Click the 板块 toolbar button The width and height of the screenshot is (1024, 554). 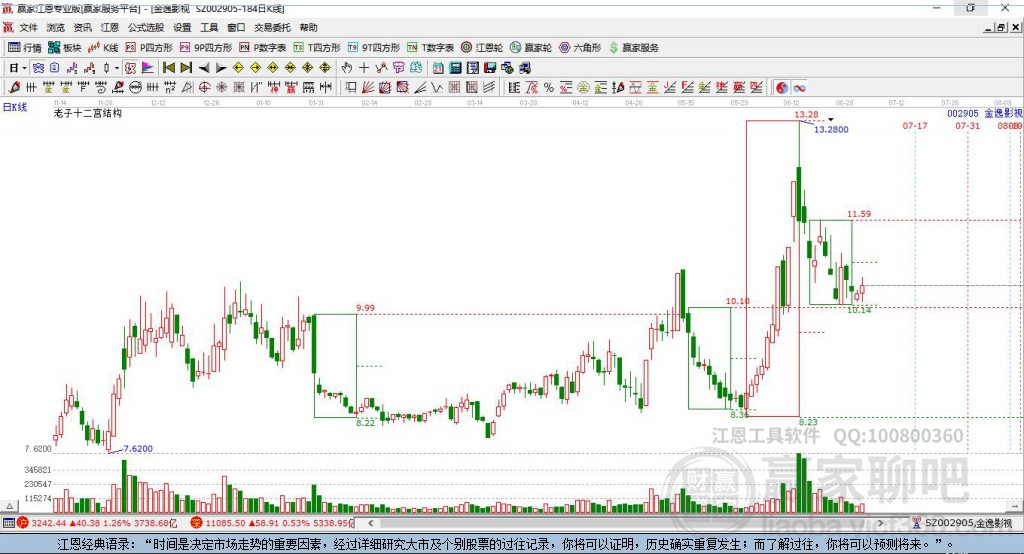pyautogui.click(x=64, y=48)
